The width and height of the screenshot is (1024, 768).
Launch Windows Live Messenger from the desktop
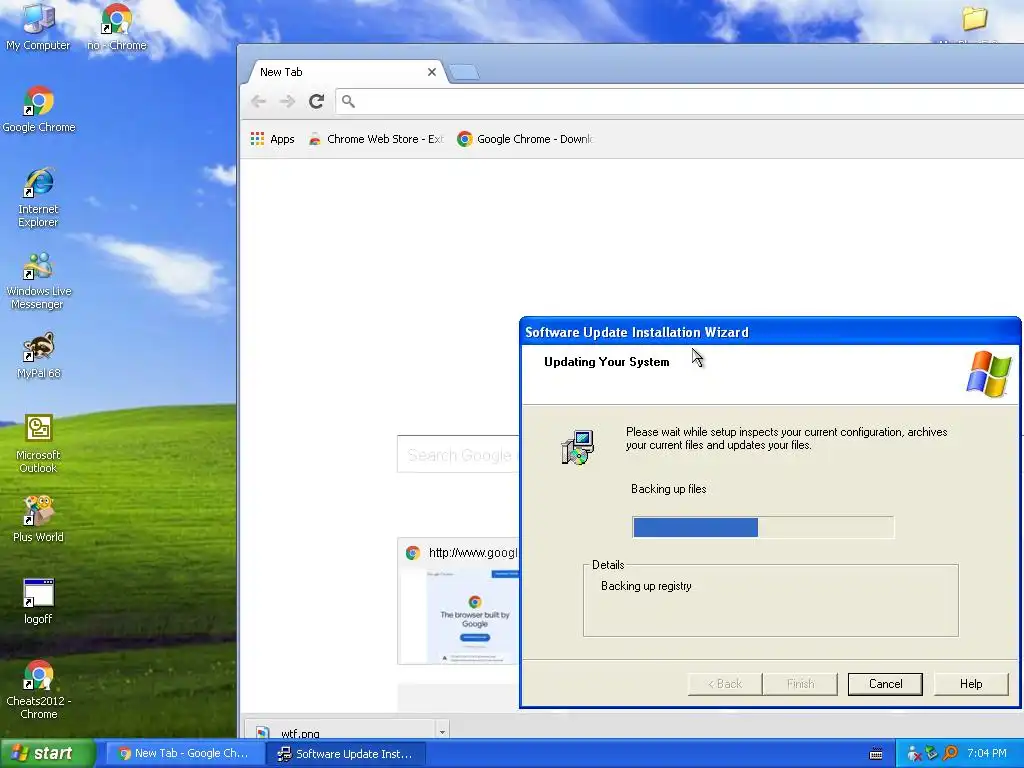coord(38,280)
